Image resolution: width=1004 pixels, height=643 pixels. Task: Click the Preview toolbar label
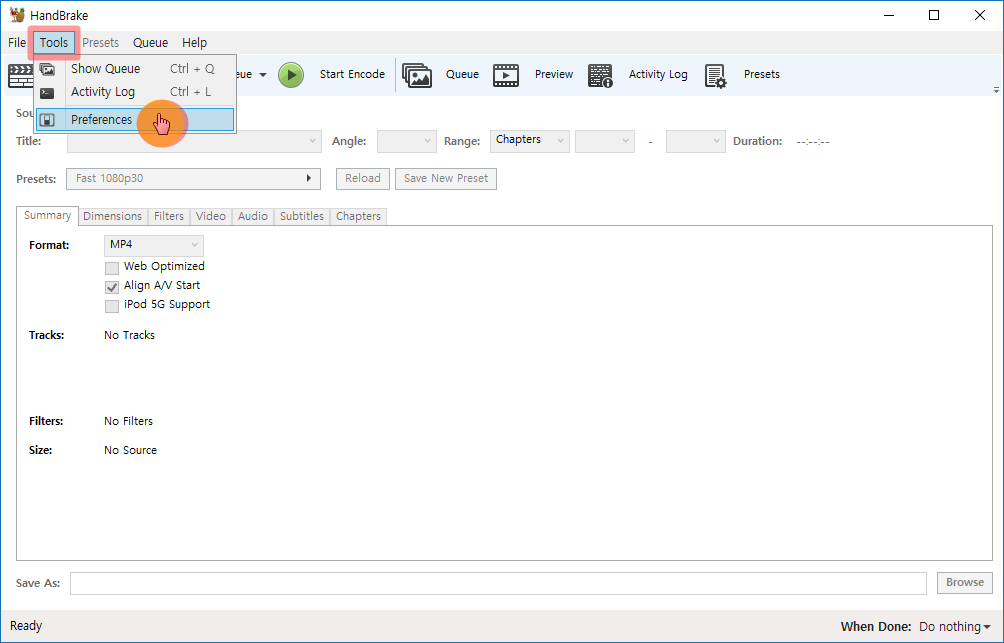(554, 74)
